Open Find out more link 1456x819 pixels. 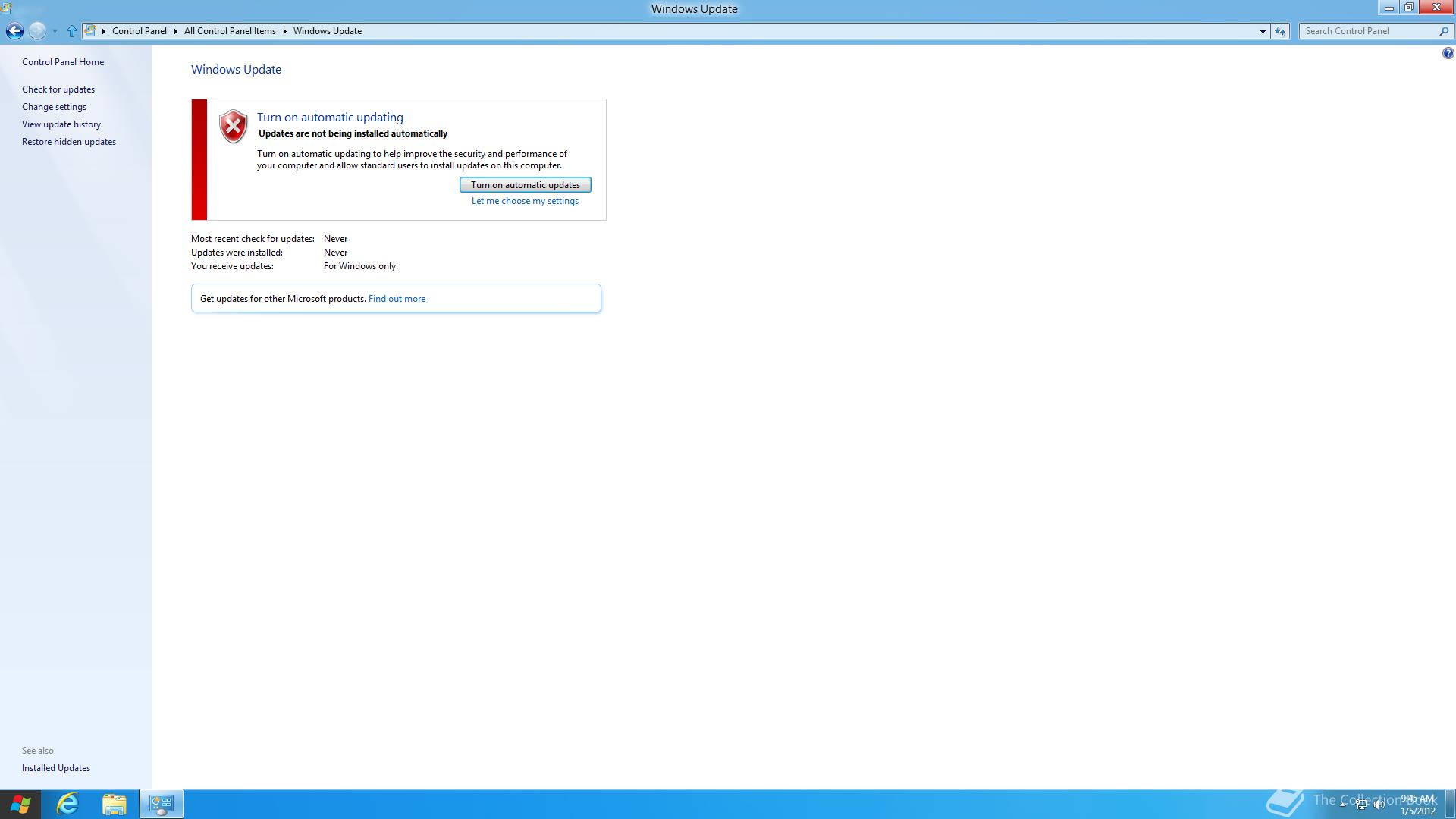(397, 299)
